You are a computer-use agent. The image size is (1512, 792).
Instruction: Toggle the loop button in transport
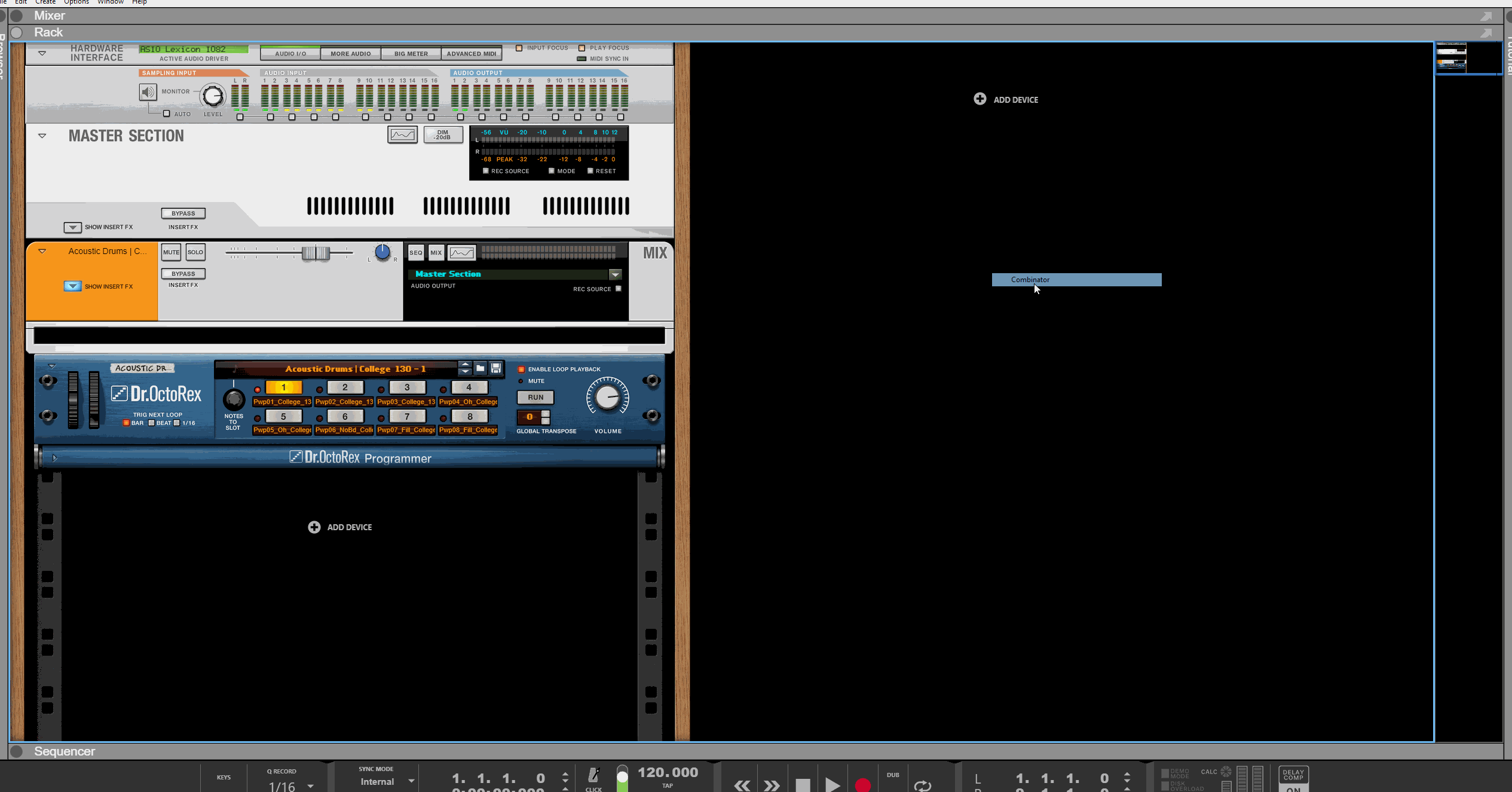(922, 785)
